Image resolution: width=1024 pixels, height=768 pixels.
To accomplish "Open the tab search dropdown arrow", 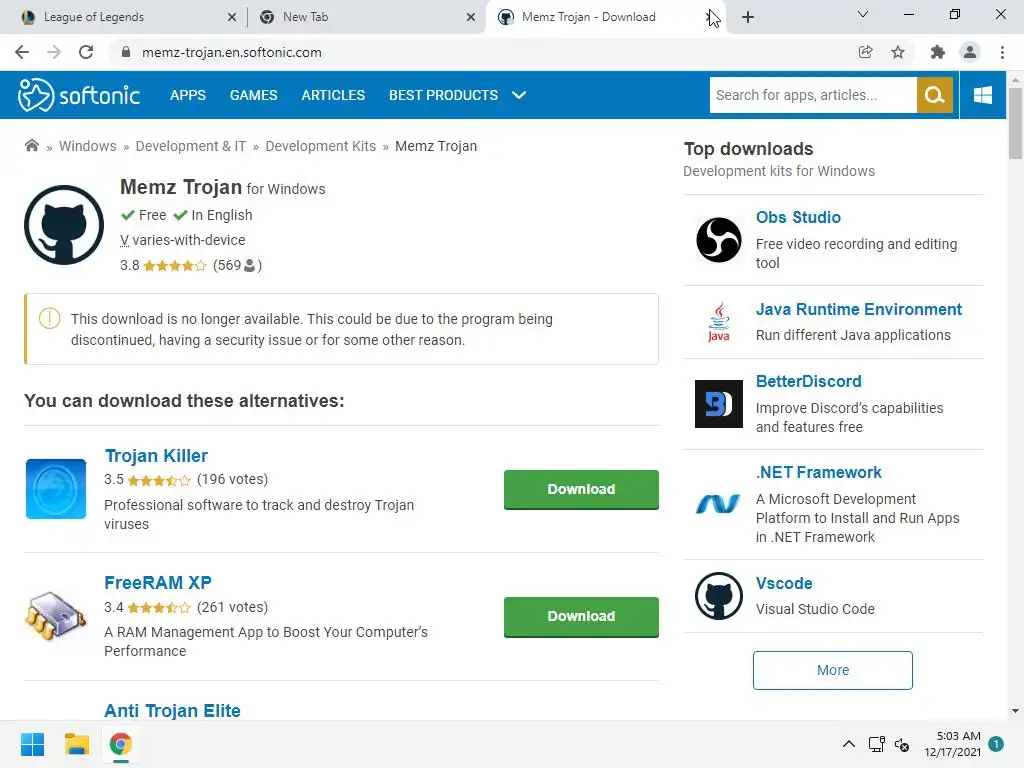I will pyautogui.click(x=863, y=14).
